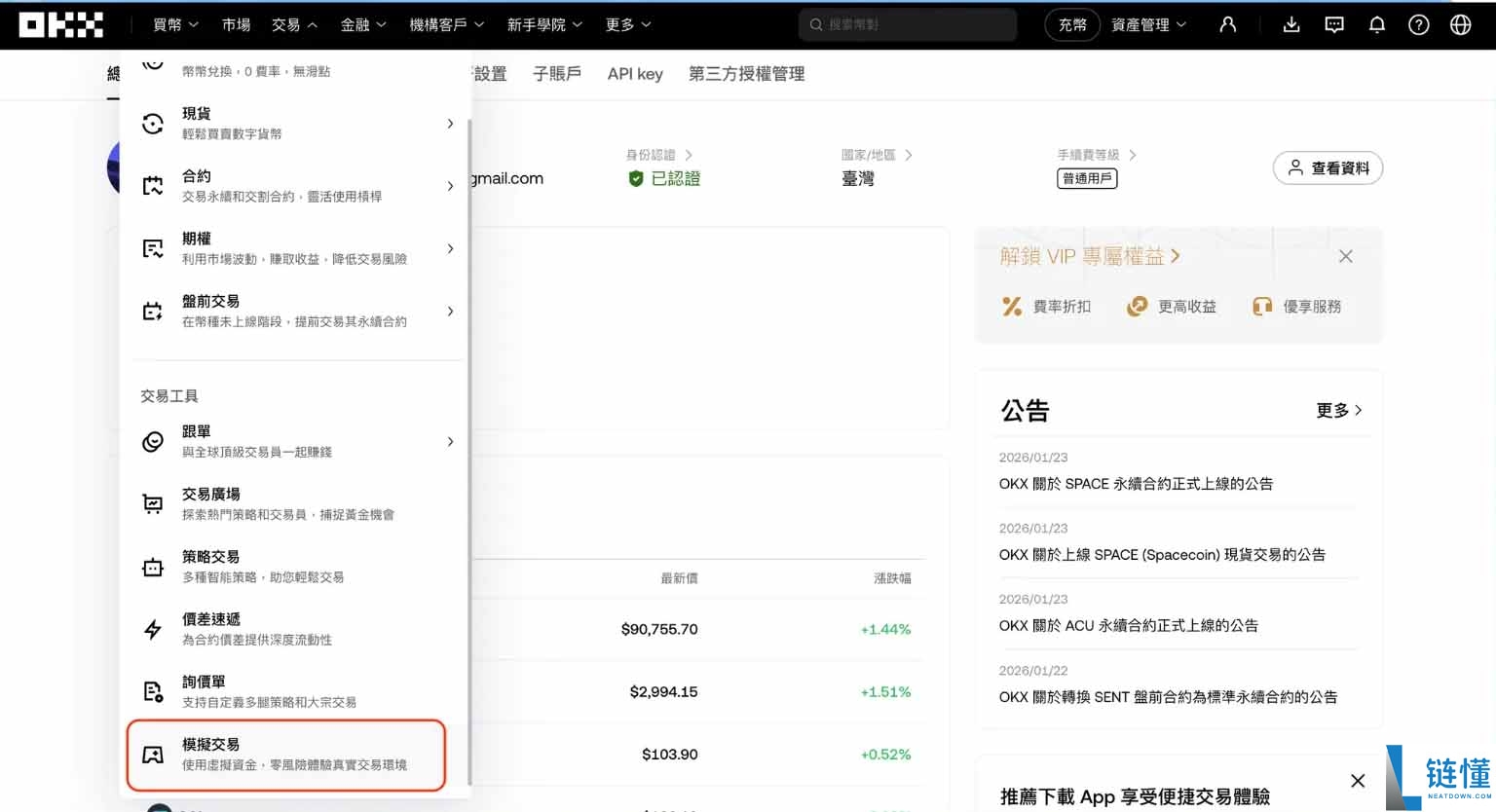Click the 查看資料 button
1496x812 pixels.
pos(1328,168)
